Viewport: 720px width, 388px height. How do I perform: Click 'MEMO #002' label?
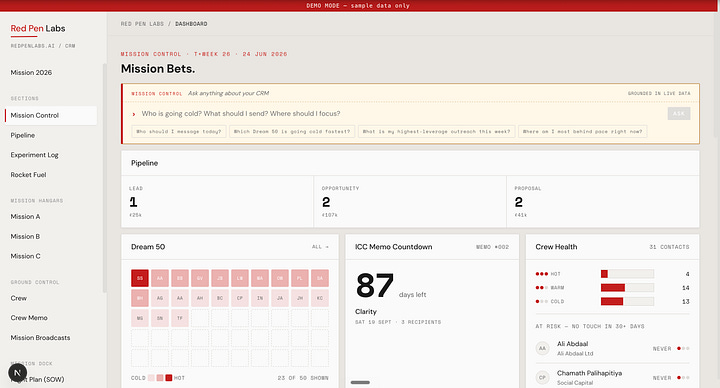click(492, 247)
